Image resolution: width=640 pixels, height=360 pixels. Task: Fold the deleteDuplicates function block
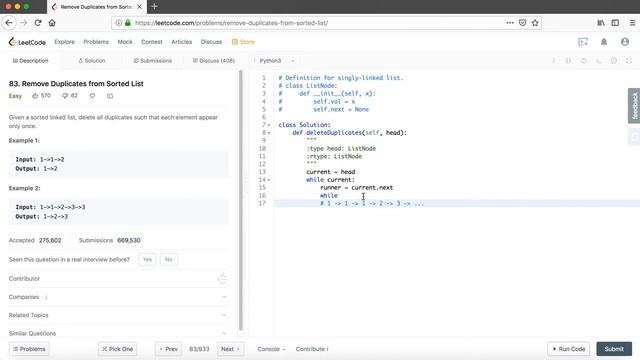tap(269, 133)
